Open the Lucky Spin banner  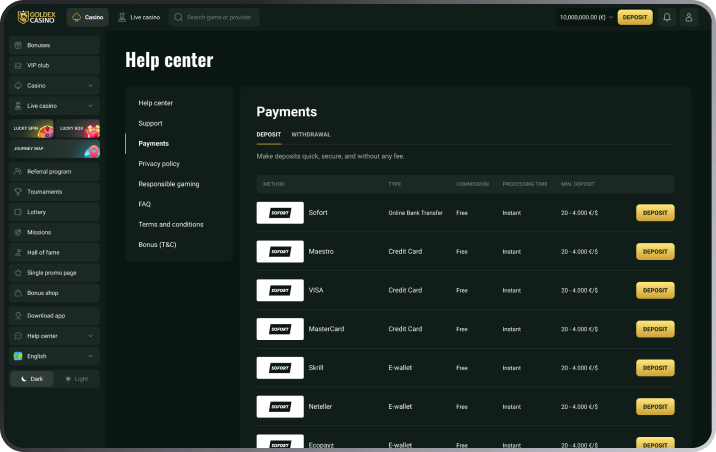(31, 128)
